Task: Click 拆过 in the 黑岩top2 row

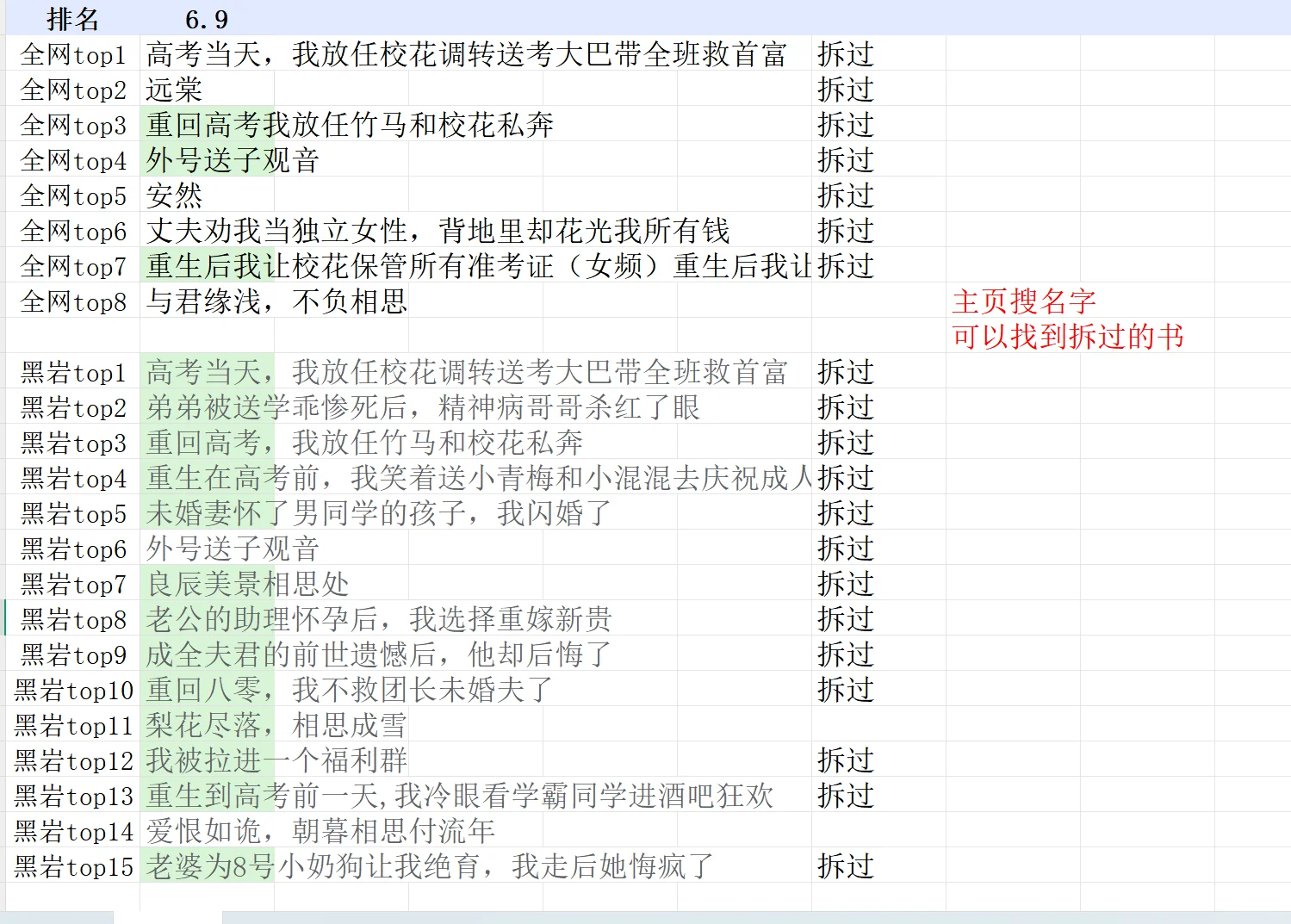Action: pos(846,407)
